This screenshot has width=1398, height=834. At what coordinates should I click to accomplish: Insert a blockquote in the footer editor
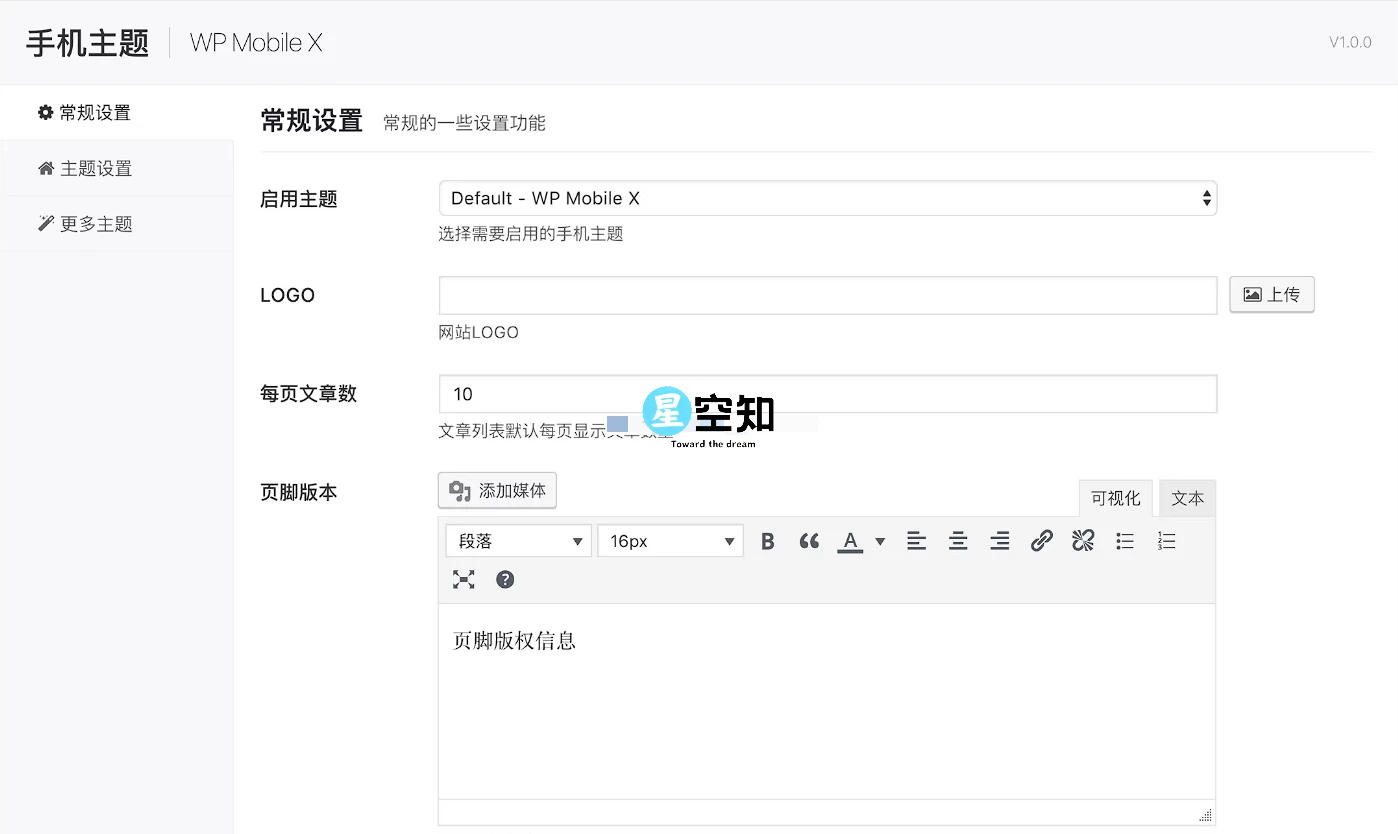[x=809, y=540]
